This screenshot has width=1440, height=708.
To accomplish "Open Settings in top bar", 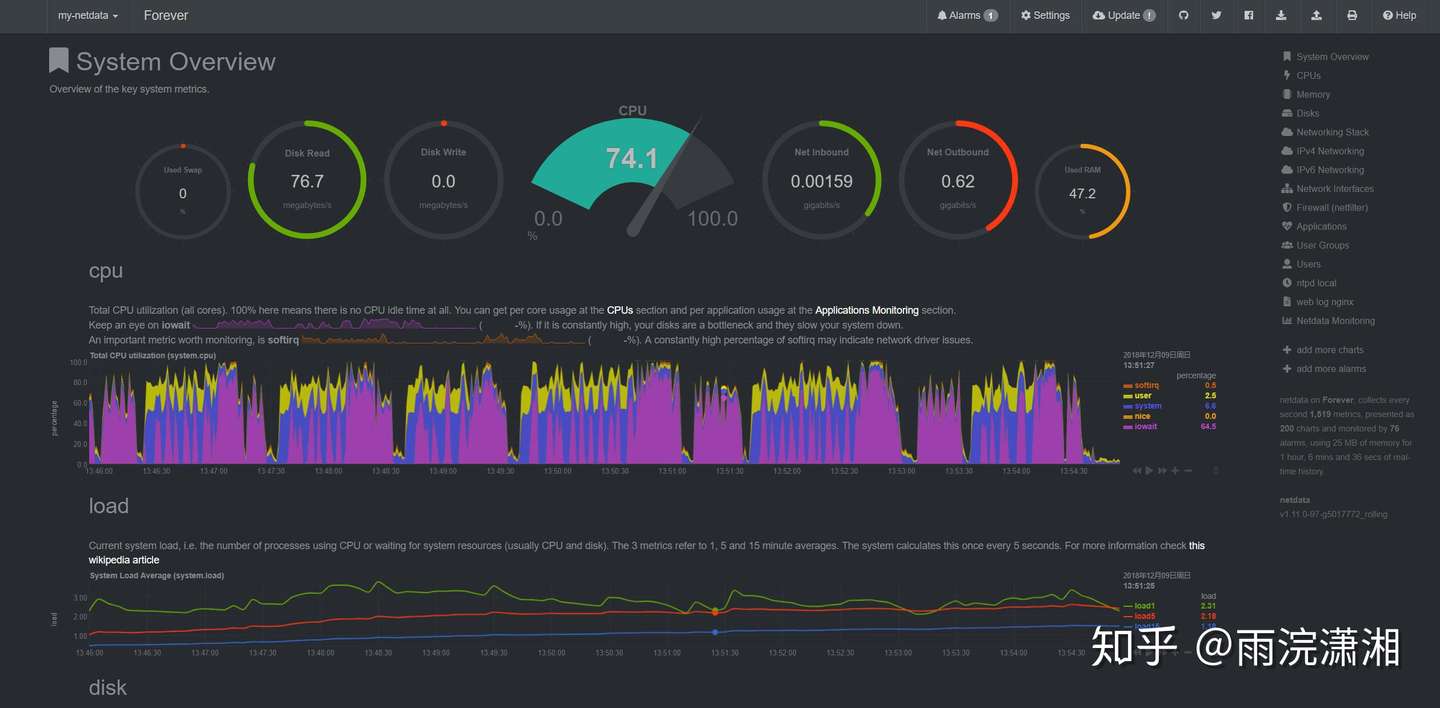I will [1045, 15].
